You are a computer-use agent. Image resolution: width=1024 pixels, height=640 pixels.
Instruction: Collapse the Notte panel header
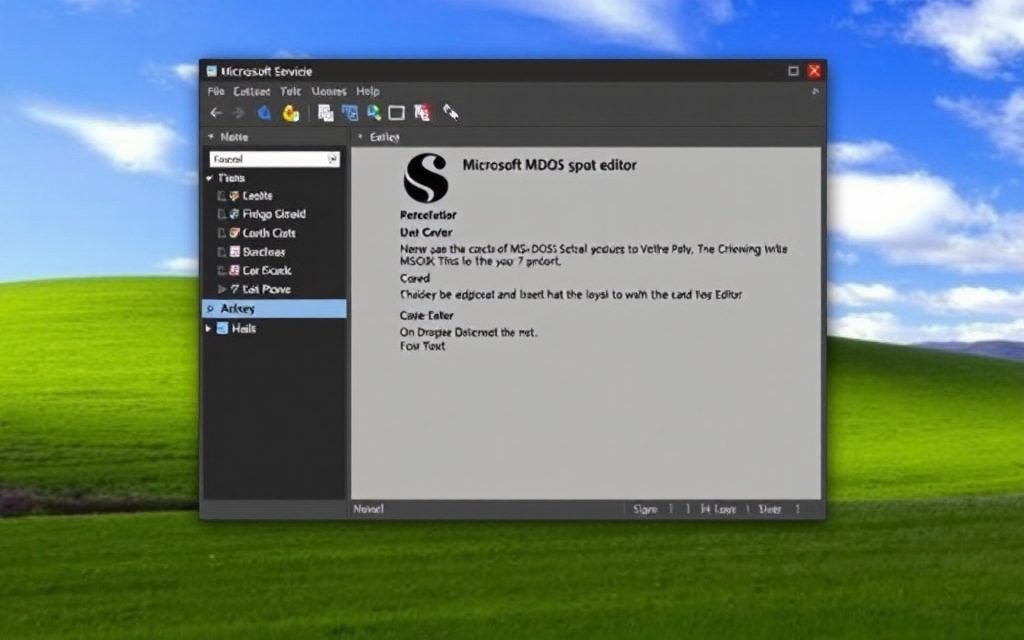pyautogui.click(x=211, y=137)
